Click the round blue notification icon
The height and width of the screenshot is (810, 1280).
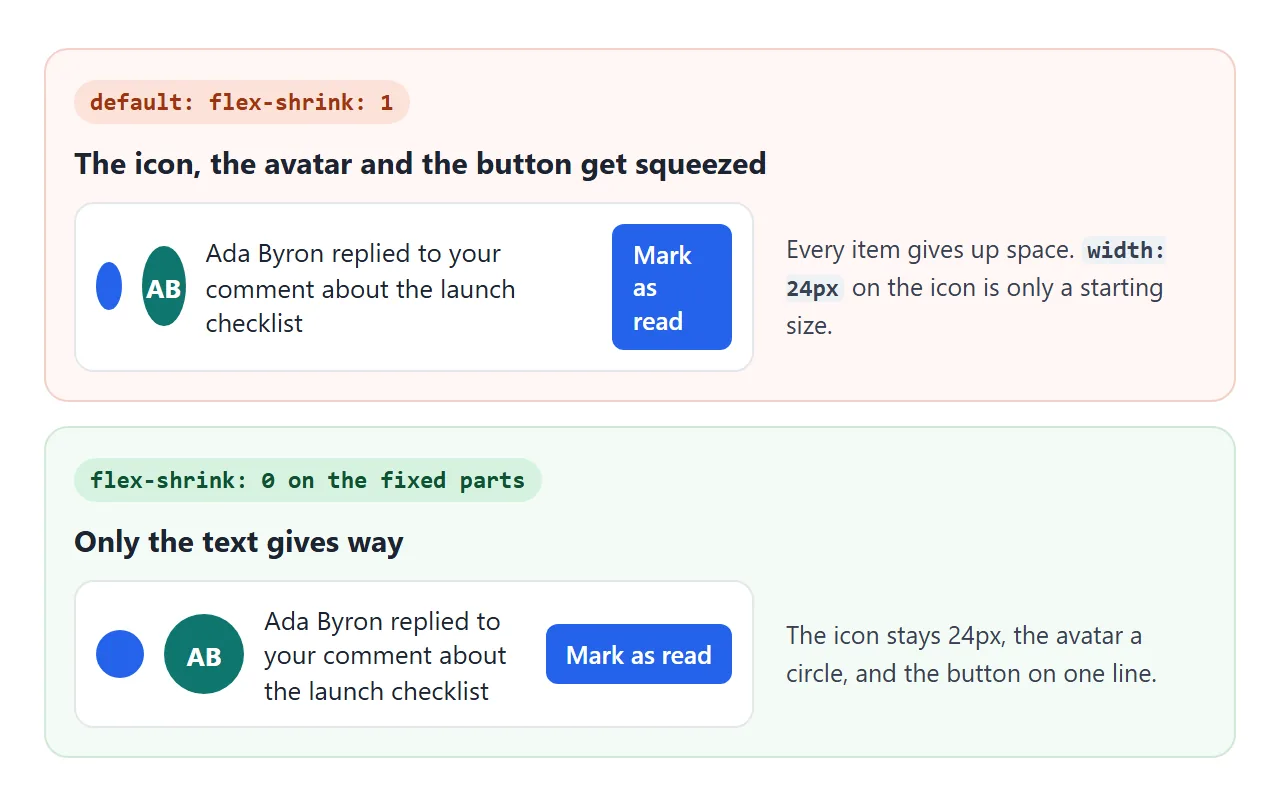pyautogui.click(x=120, y=654)
